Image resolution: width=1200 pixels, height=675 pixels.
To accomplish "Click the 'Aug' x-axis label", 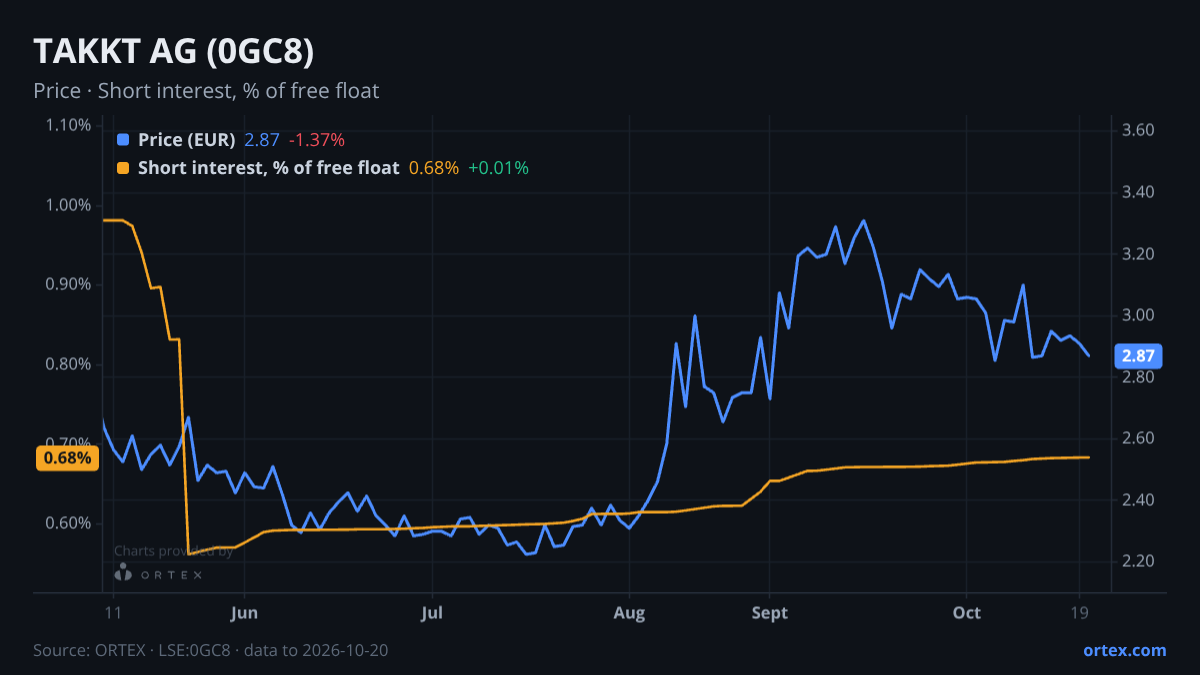I will point(629,612).
